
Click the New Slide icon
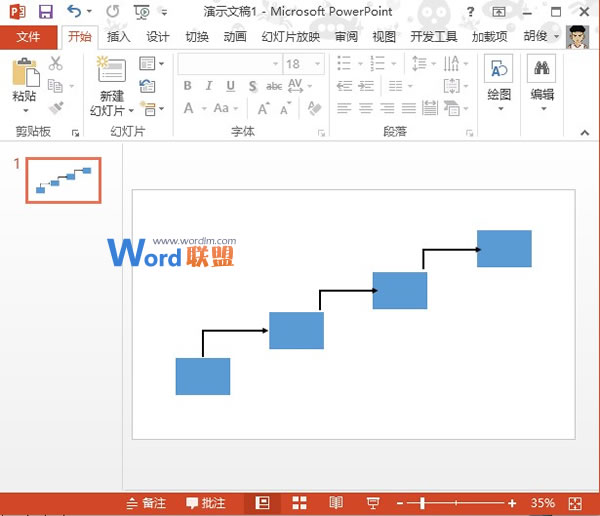(111, 69)
